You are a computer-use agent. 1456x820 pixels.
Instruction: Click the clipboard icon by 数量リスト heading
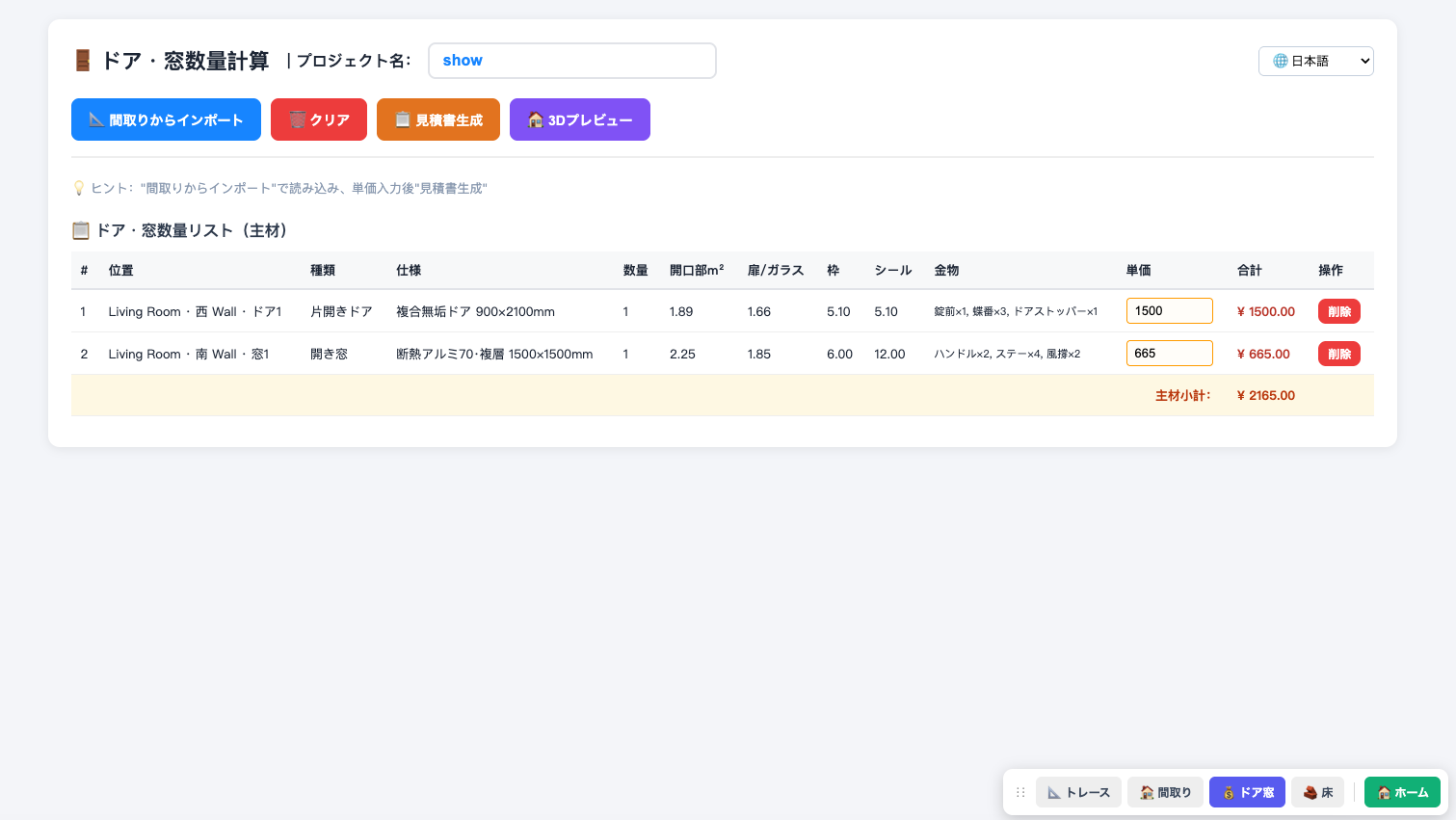point(81,230)
